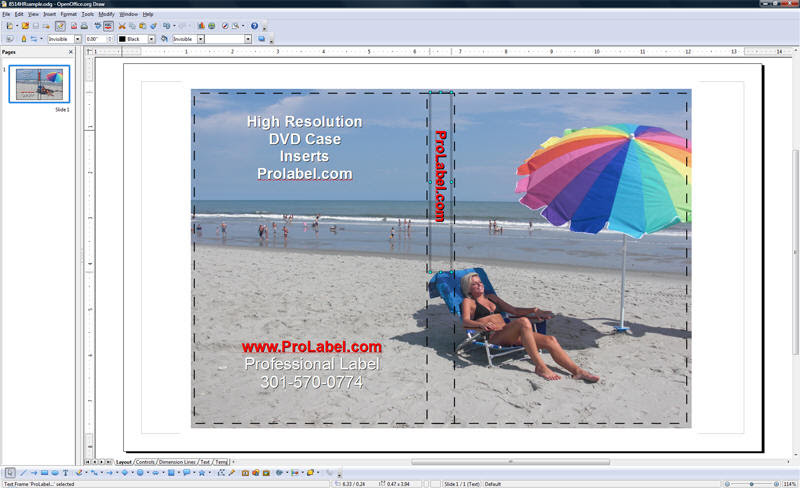Activate the Select arrow tool
This screenshot has height=488, width=800.
point(10,473)
